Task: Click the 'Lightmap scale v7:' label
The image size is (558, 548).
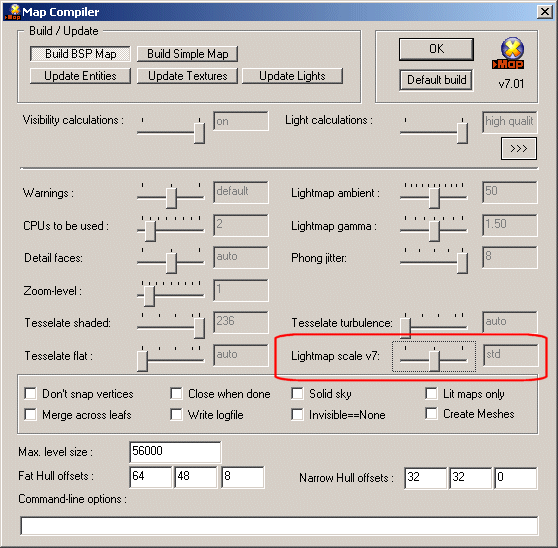Action: 335,356
